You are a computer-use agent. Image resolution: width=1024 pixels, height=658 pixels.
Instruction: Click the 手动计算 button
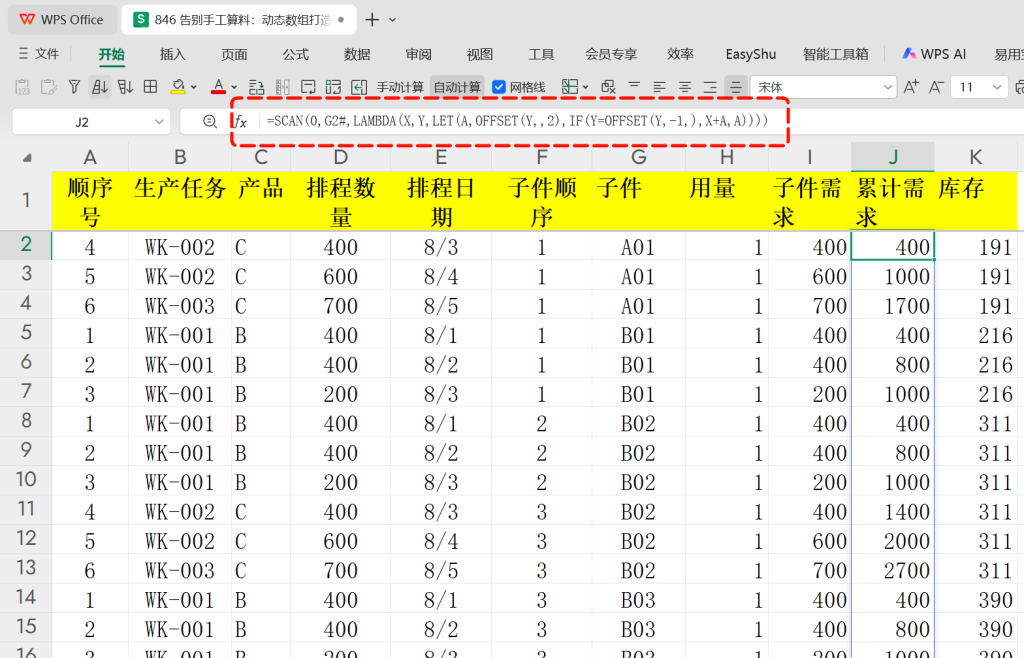point(400,87)
